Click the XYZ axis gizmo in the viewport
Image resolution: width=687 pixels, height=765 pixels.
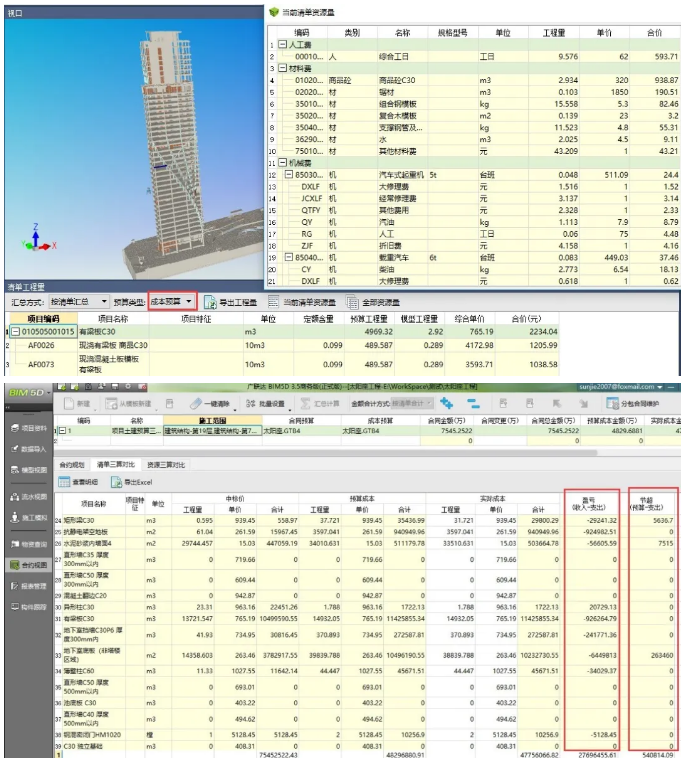[37, 238]
